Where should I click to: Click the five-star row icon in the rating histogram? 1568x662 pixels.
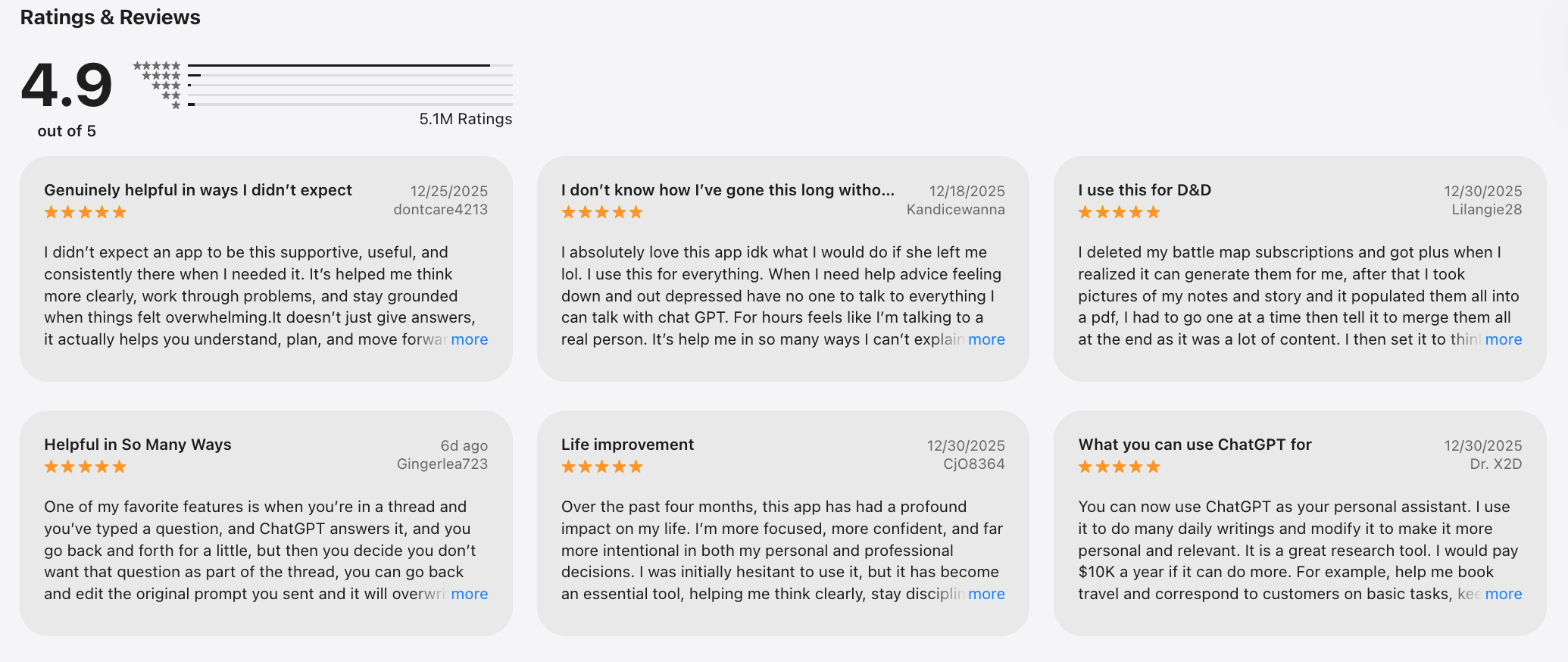tap(157, 66)
